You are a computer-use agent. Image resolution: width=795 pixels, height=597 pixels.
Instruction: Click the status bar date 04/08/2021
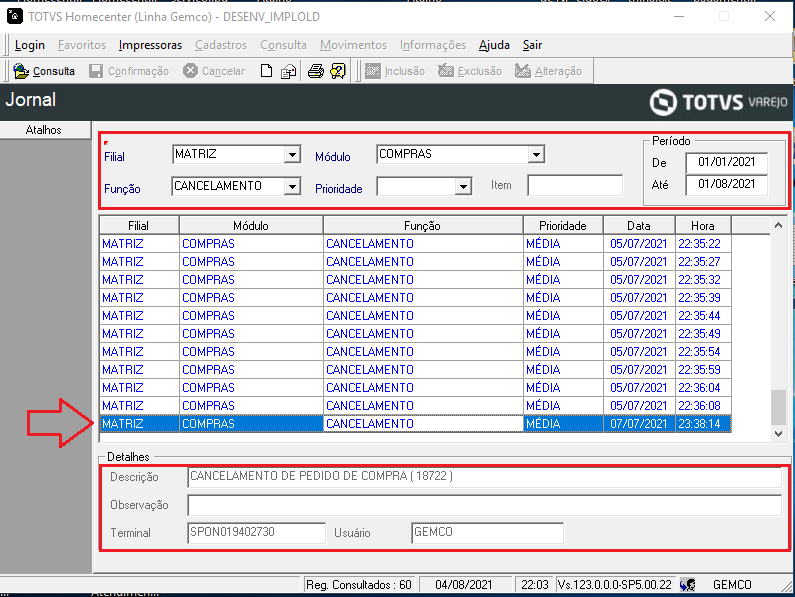[463, 585]
